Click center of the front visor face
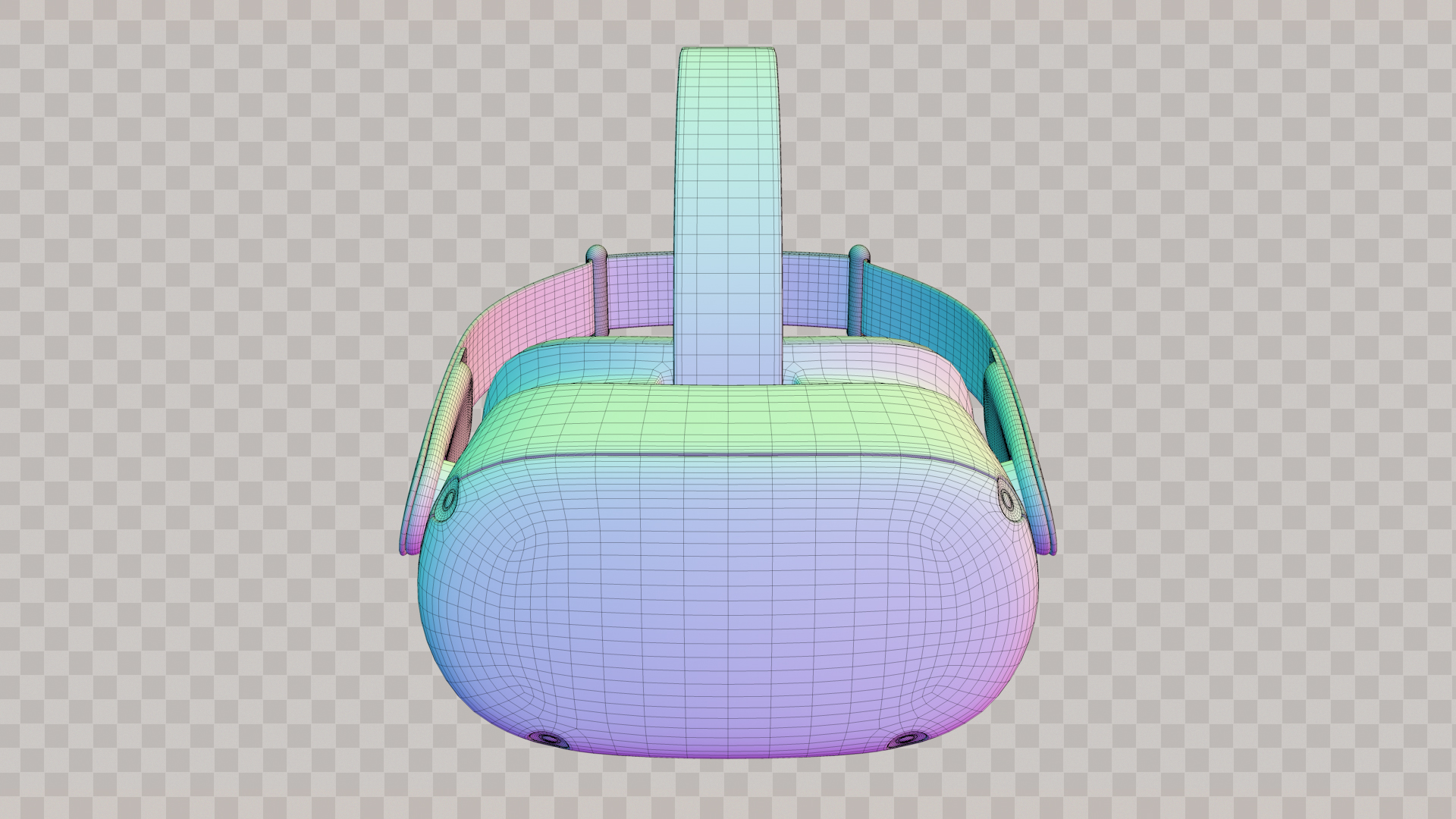The image size is (1456, 819). tap(728, 591)
